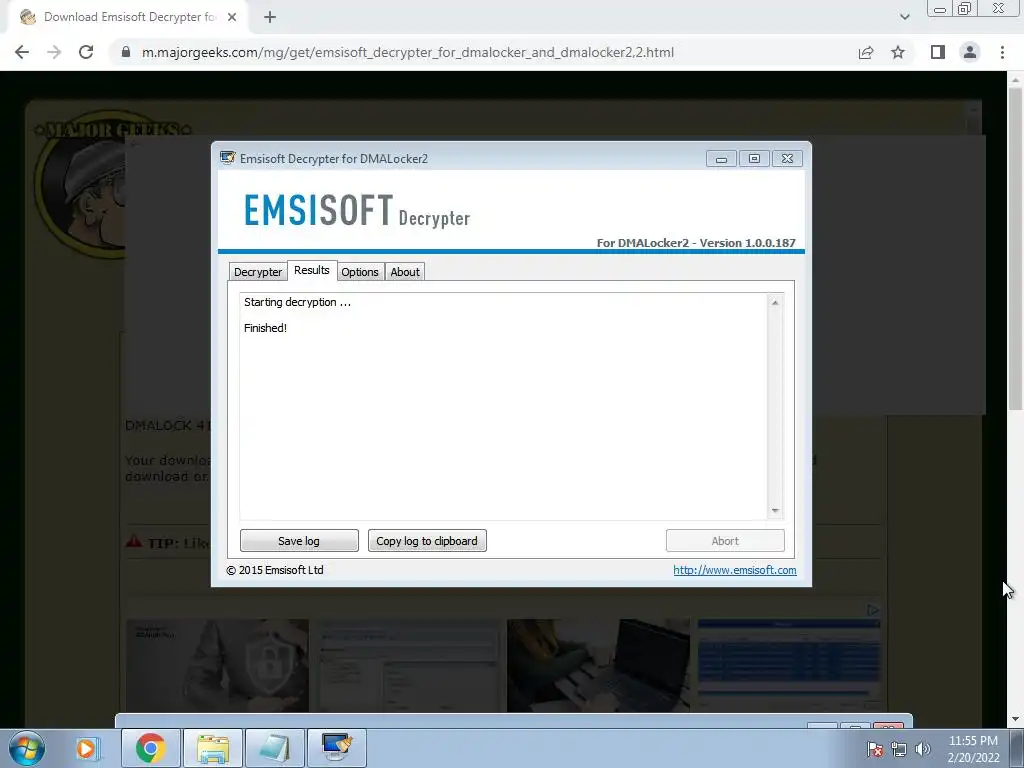Open Windows Start menu

(27, 748)
